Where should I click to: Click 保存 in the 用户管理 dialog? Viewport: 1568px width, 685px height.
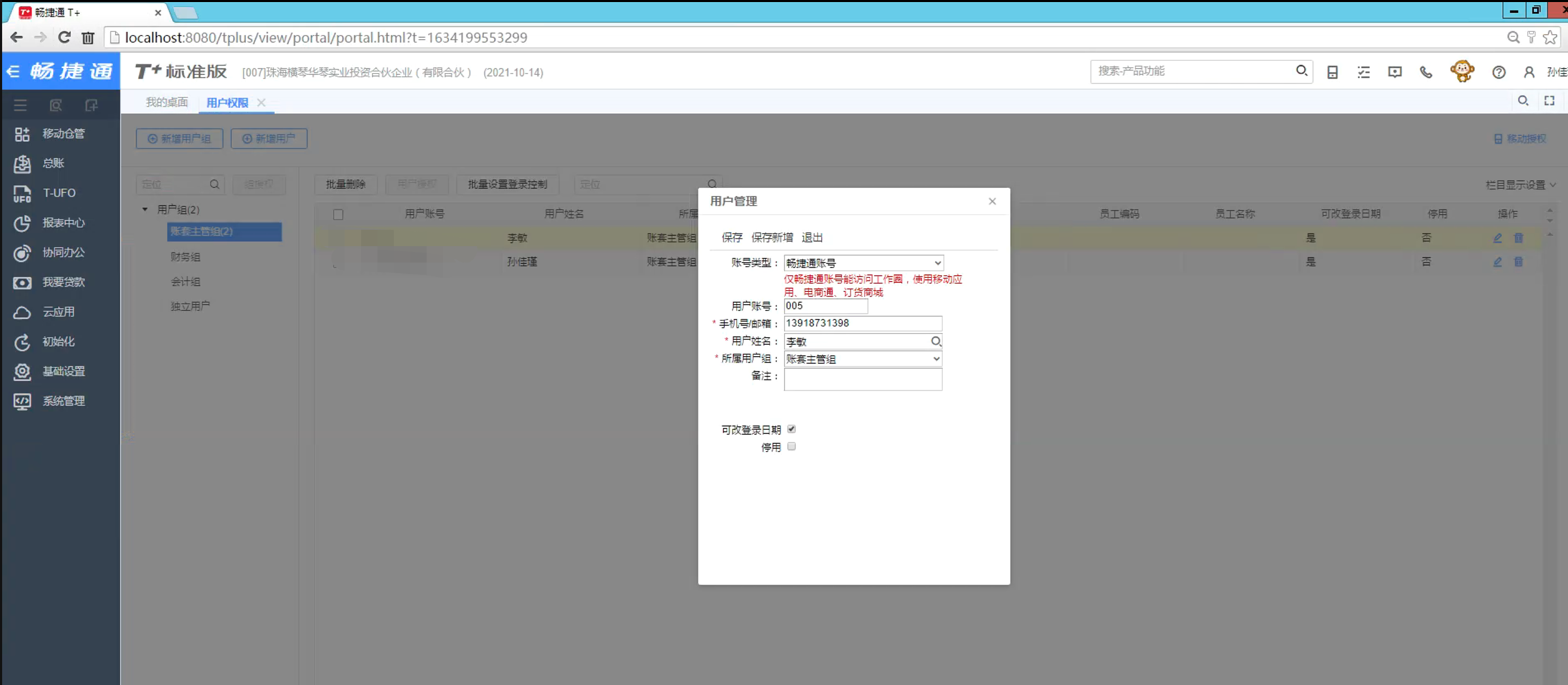pos(732,238)
